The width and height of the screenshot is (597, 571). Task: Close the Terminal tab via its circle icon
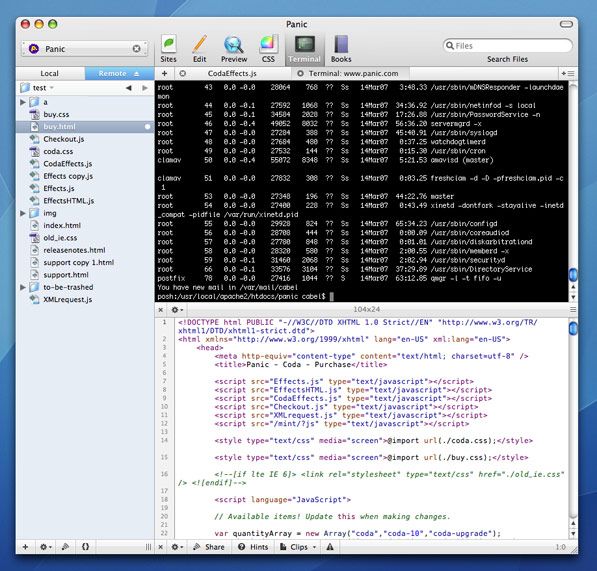[x=300, y=73]
